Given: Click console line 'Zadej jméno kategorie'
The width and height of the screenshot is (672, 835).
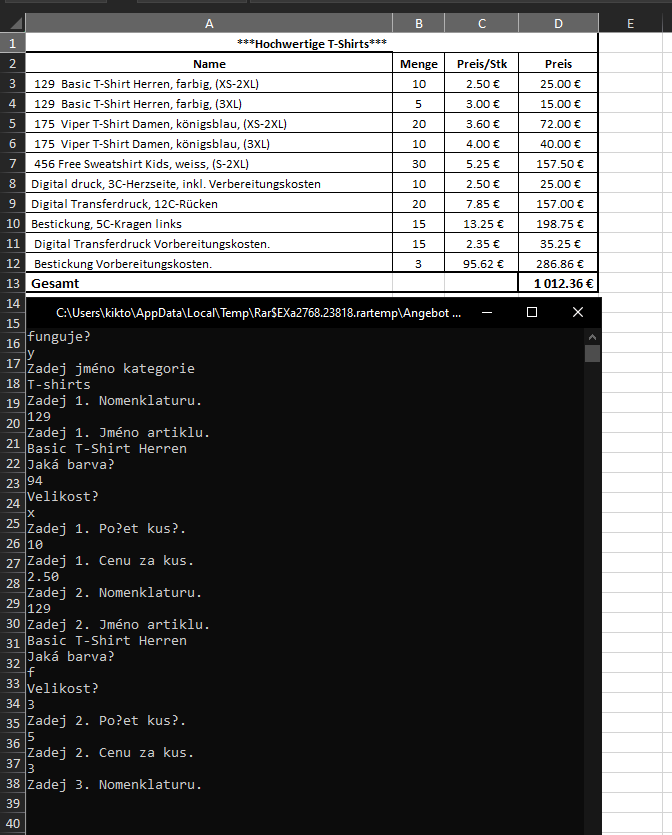Looking at the screenshot, I should click(111, 369).
